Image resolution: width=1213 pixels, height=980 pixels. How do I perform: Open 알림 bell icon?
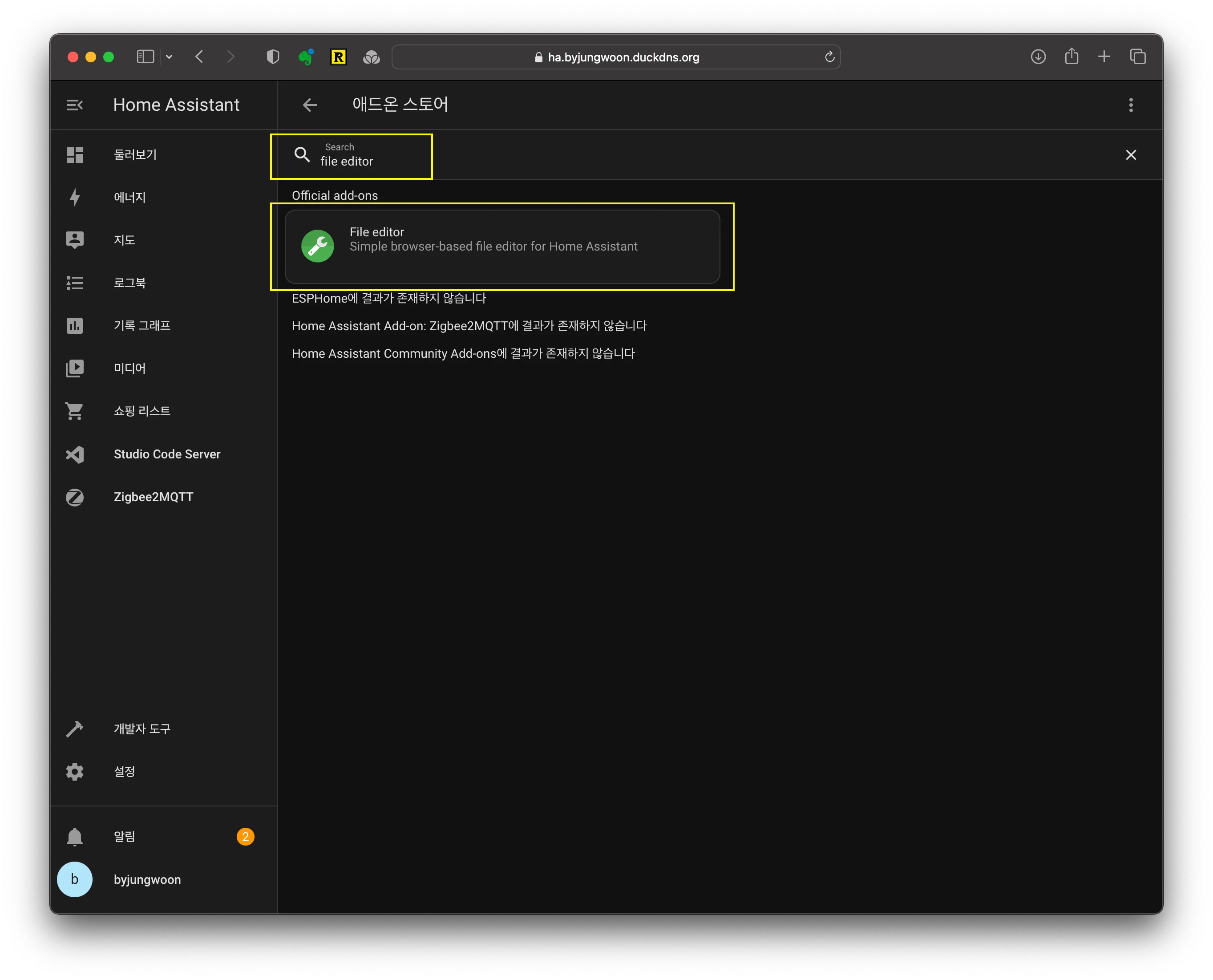coord(74,837)
